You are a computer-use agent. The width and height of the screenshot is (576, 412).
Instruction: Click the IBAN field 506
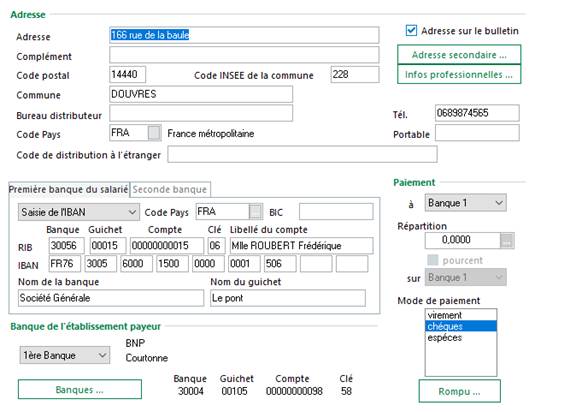(280, 264)
